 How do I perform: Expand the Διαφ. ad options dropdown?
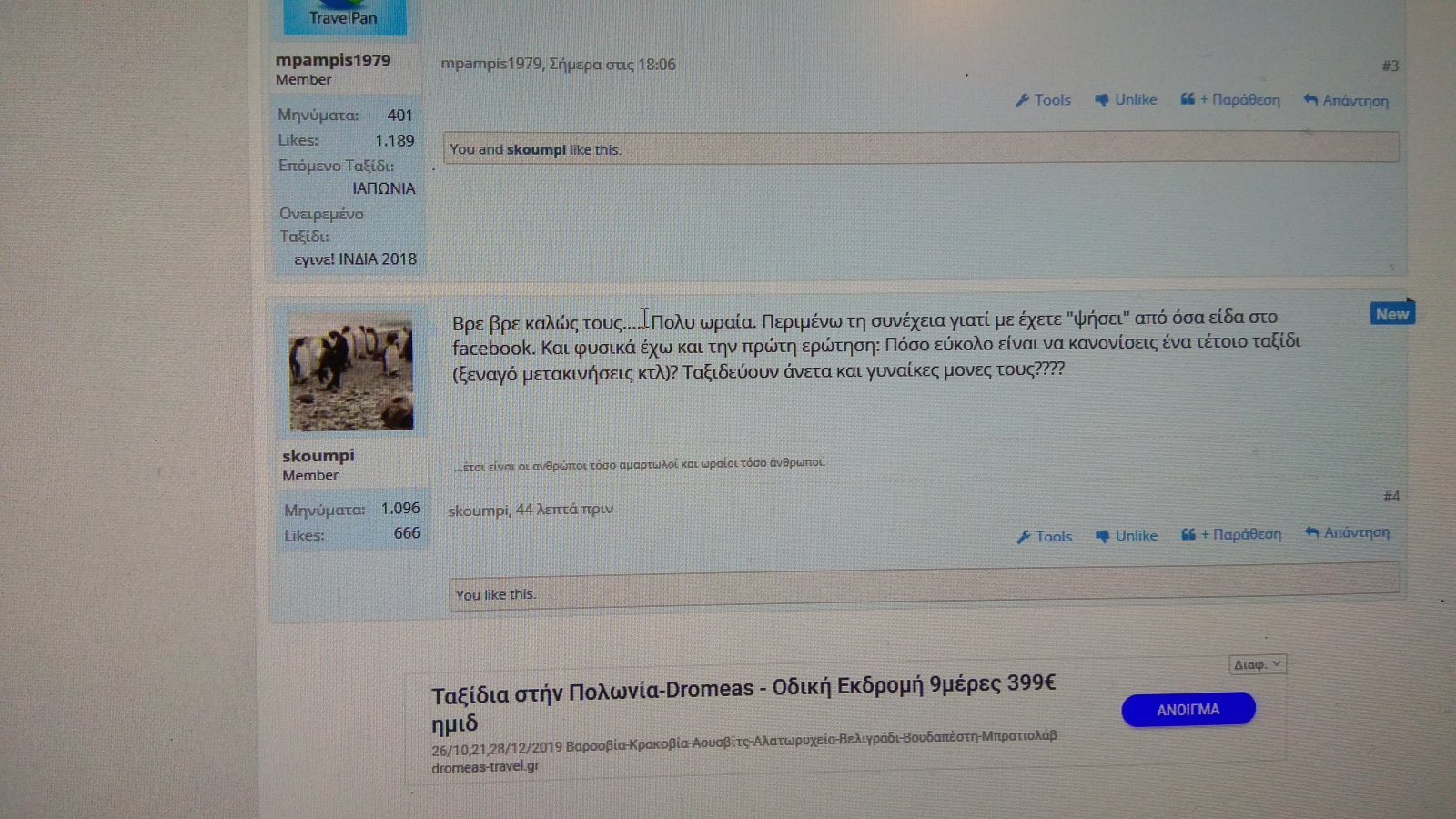pos(1257,664)
